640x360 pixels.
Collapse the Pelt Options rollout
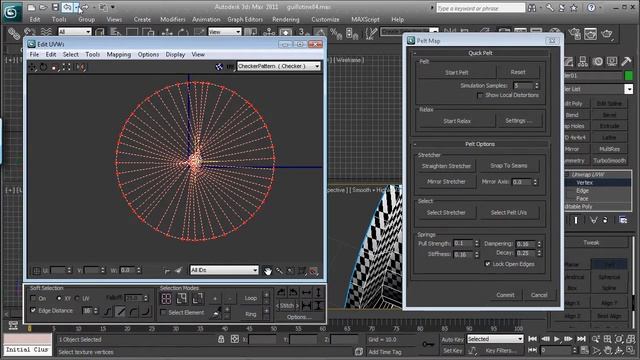click(x=480, y=144)
